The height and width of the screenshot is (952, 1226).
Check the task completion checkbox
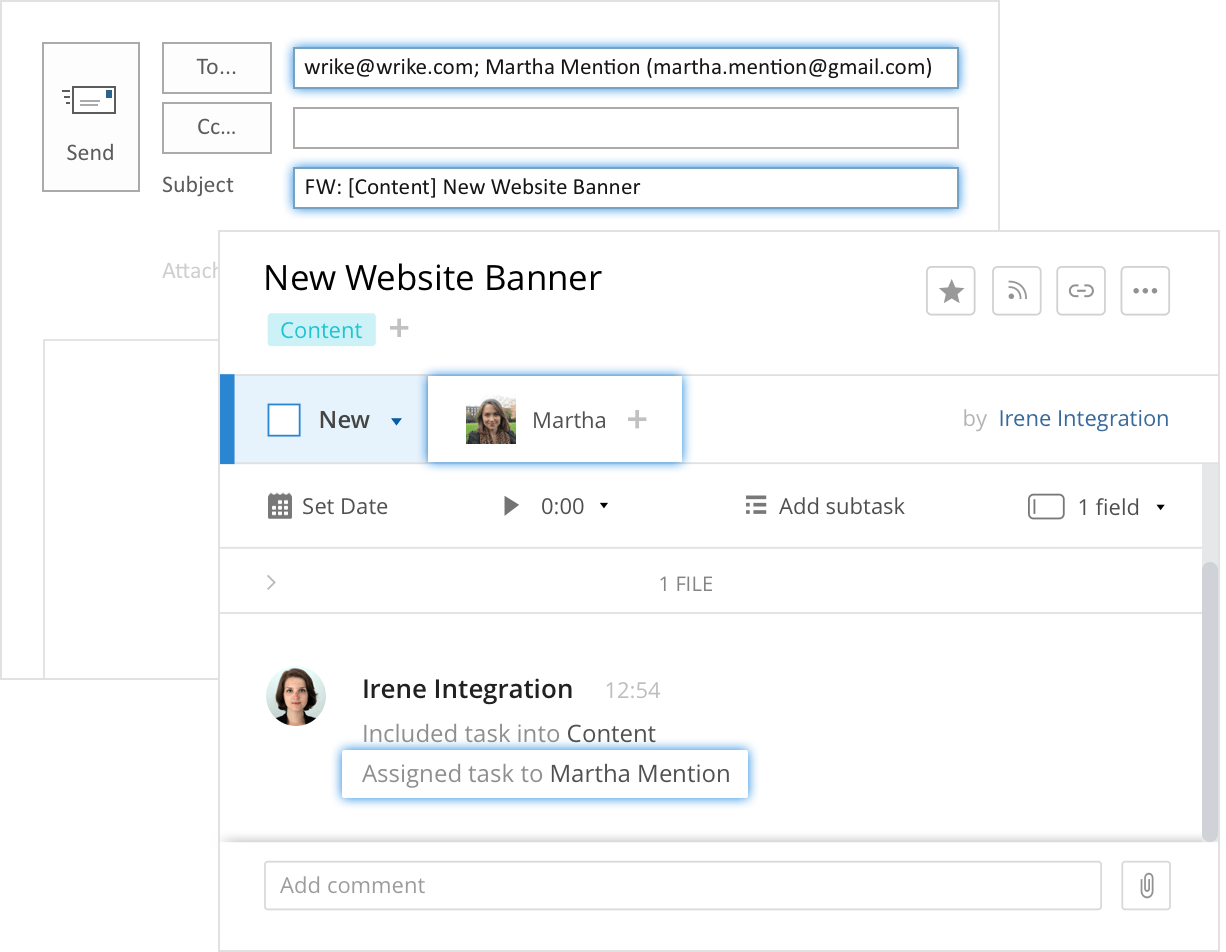pyautogui.click(x=284, y=420)
